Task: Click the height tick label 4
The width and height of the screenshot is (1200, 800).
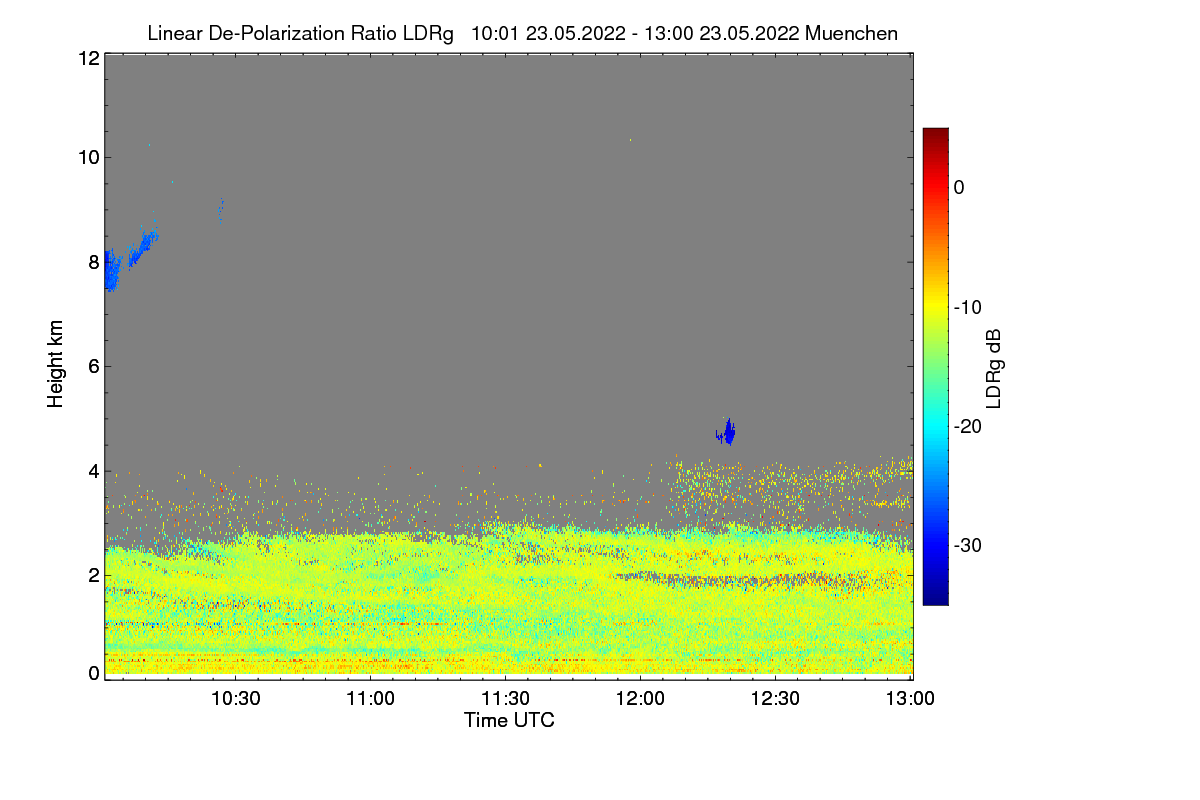Action: pos(94,470)
